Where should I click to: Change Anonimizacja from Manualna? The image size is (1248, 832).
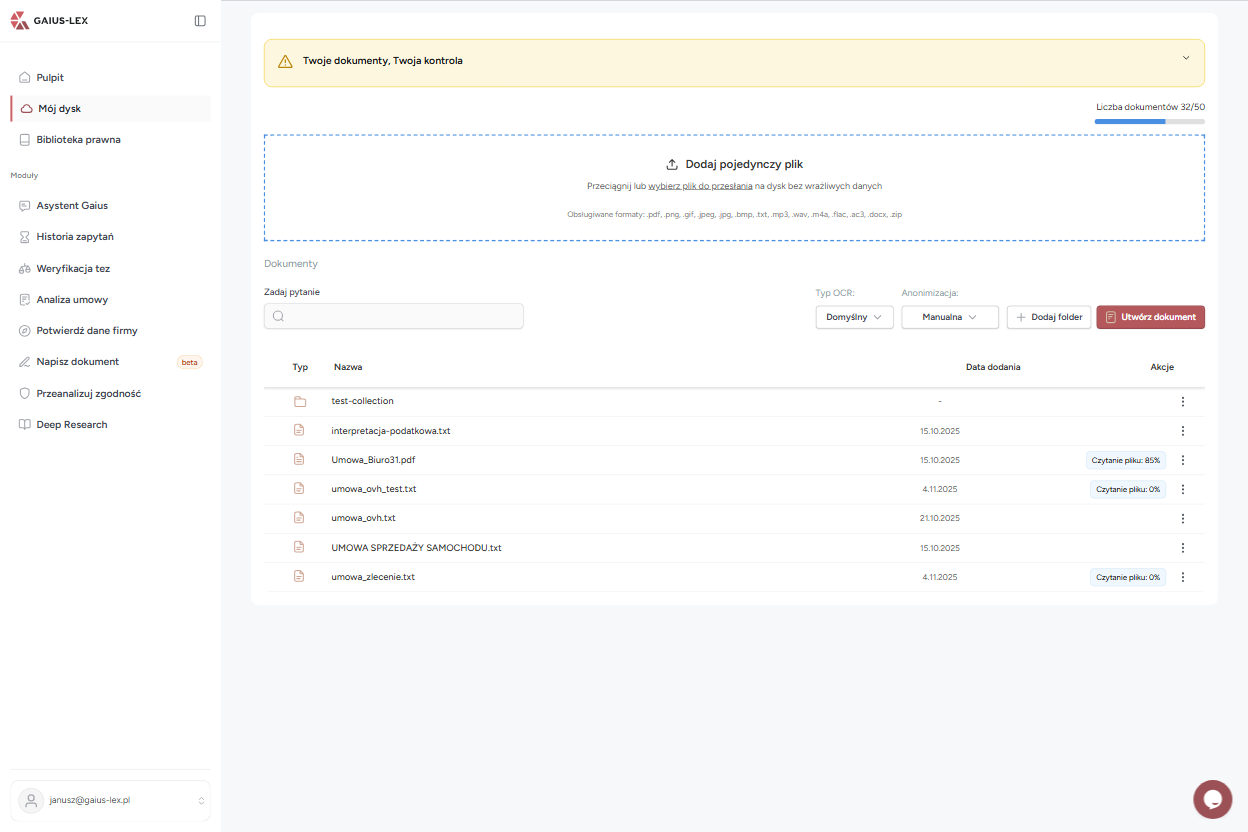pos(949,316)
